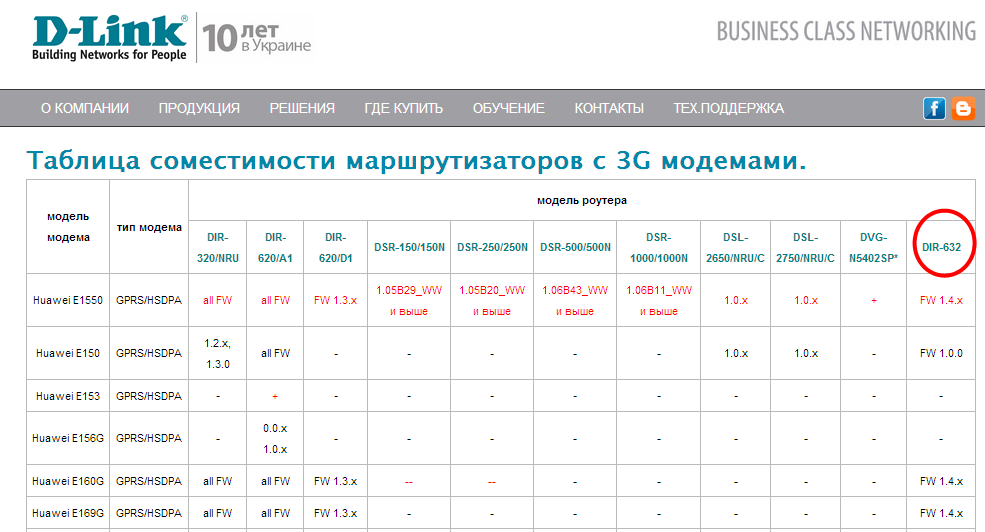Image resolution: width=985 pixels, height=532 pixels.
Task: Click the 1.05B29_WW и выше cell
Action: (x=409, y=300)
